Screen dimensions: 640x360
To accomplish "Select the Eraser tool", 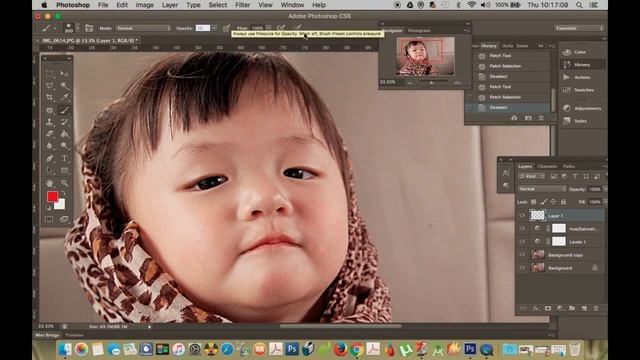I will tap(50, 133).
